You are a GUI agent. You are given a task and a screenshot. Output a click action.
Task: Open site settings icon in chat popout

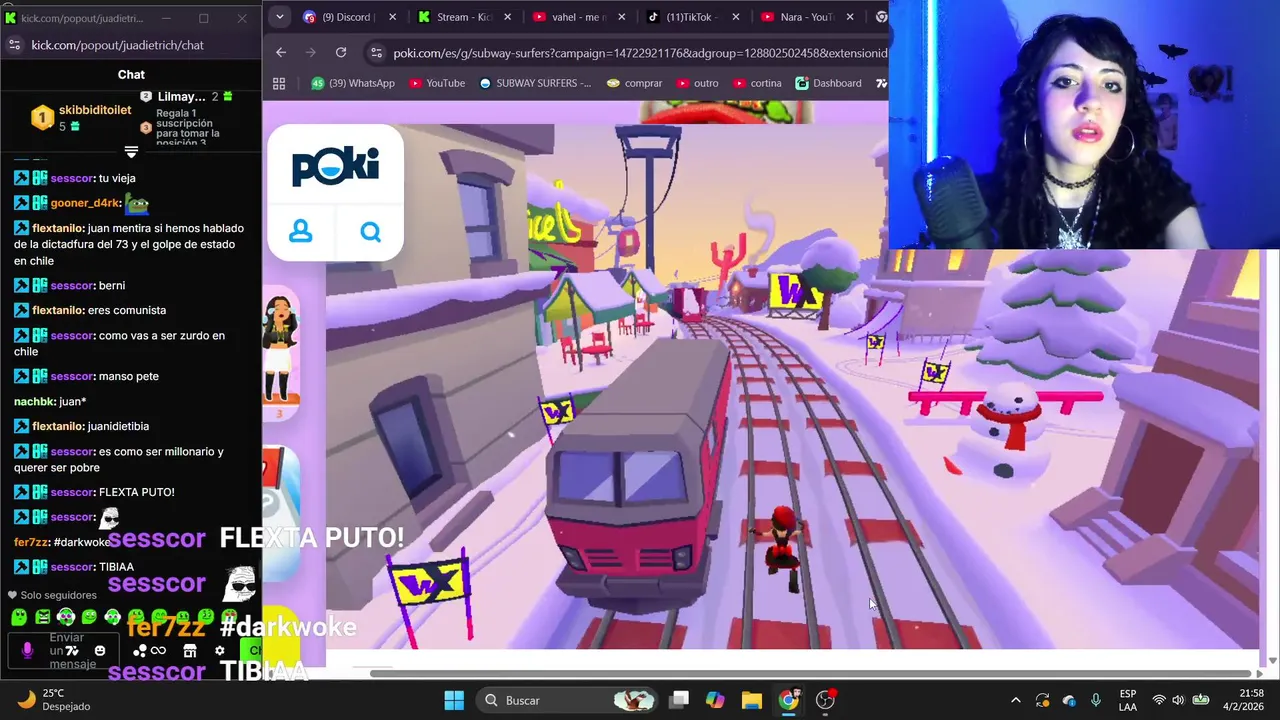(14, 45)
